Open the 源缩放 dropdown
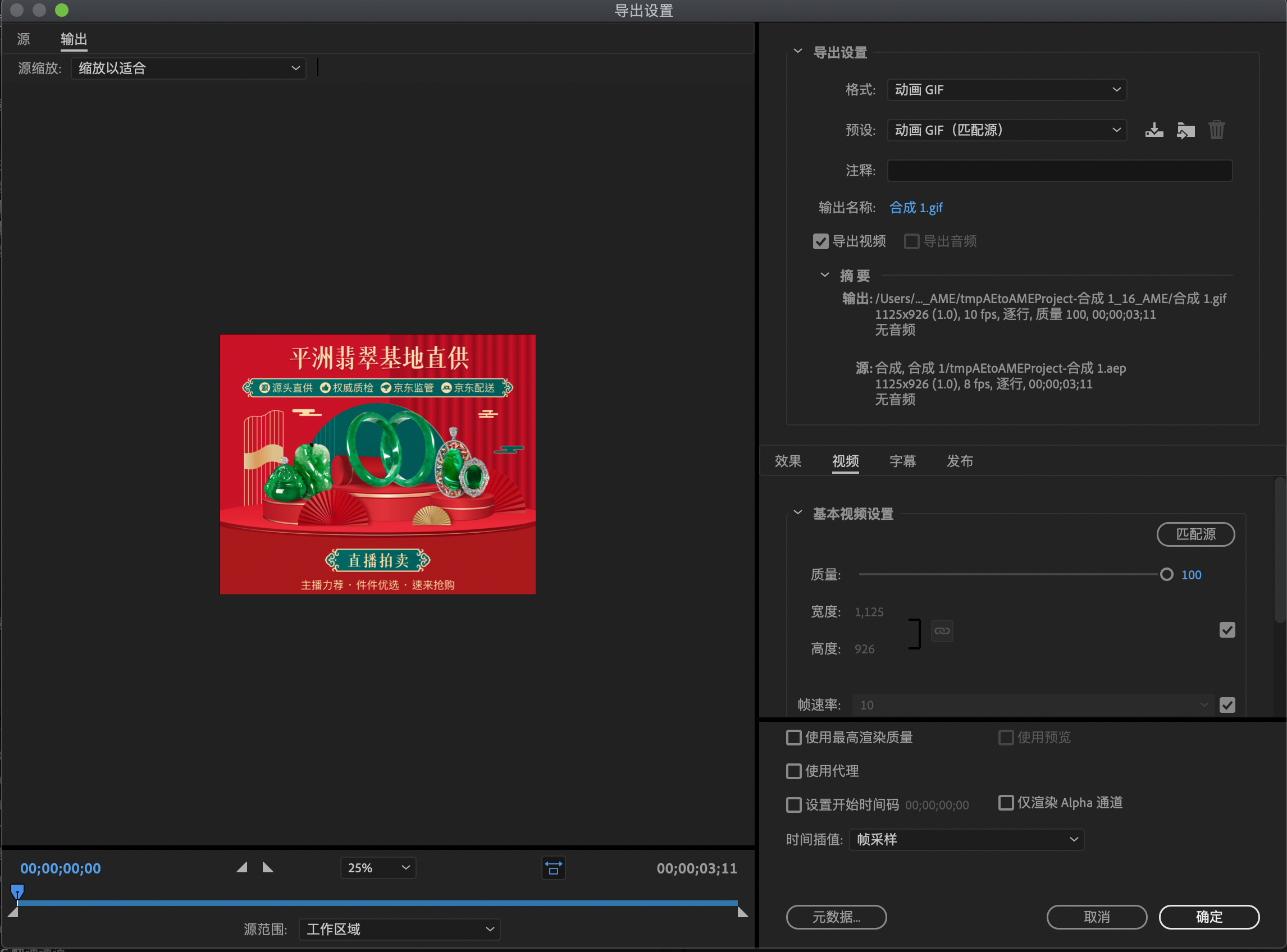Screen dimensions: 1287x952 tap(188, 68)
